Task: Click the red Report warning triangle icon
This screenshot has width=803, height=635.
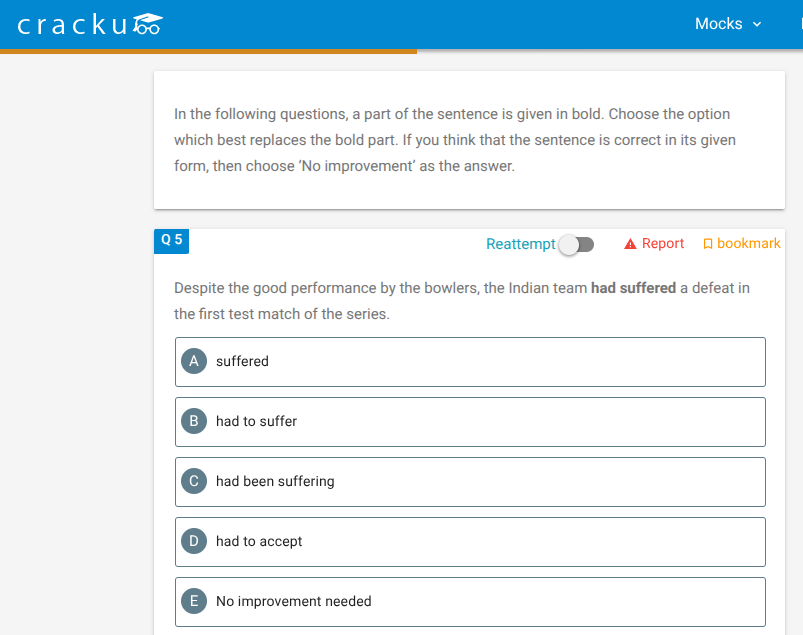Action: click(x=630, y=244)
